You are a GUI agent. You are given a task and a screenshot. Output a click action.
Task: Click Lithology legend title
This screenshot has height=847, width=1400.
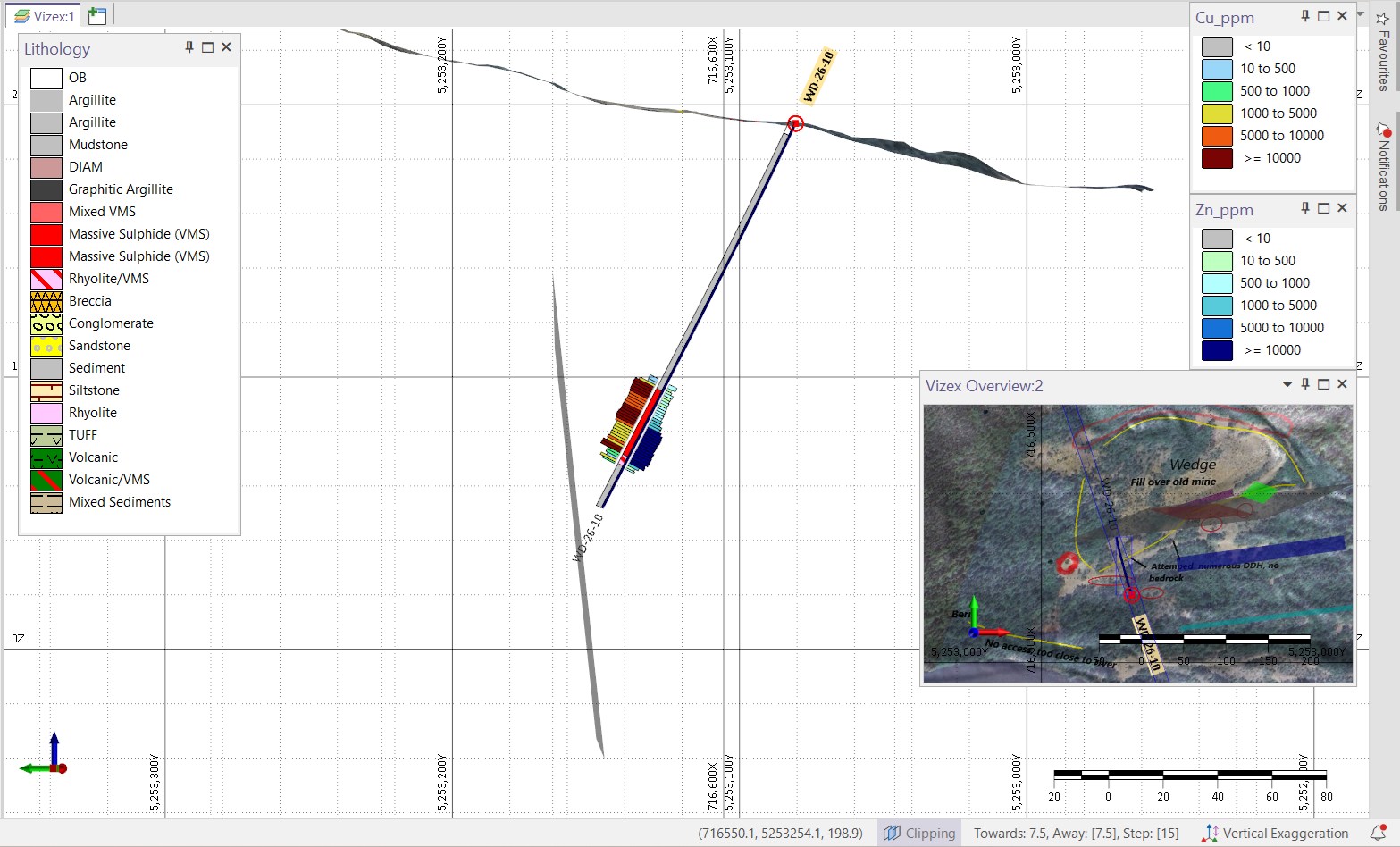57,49
